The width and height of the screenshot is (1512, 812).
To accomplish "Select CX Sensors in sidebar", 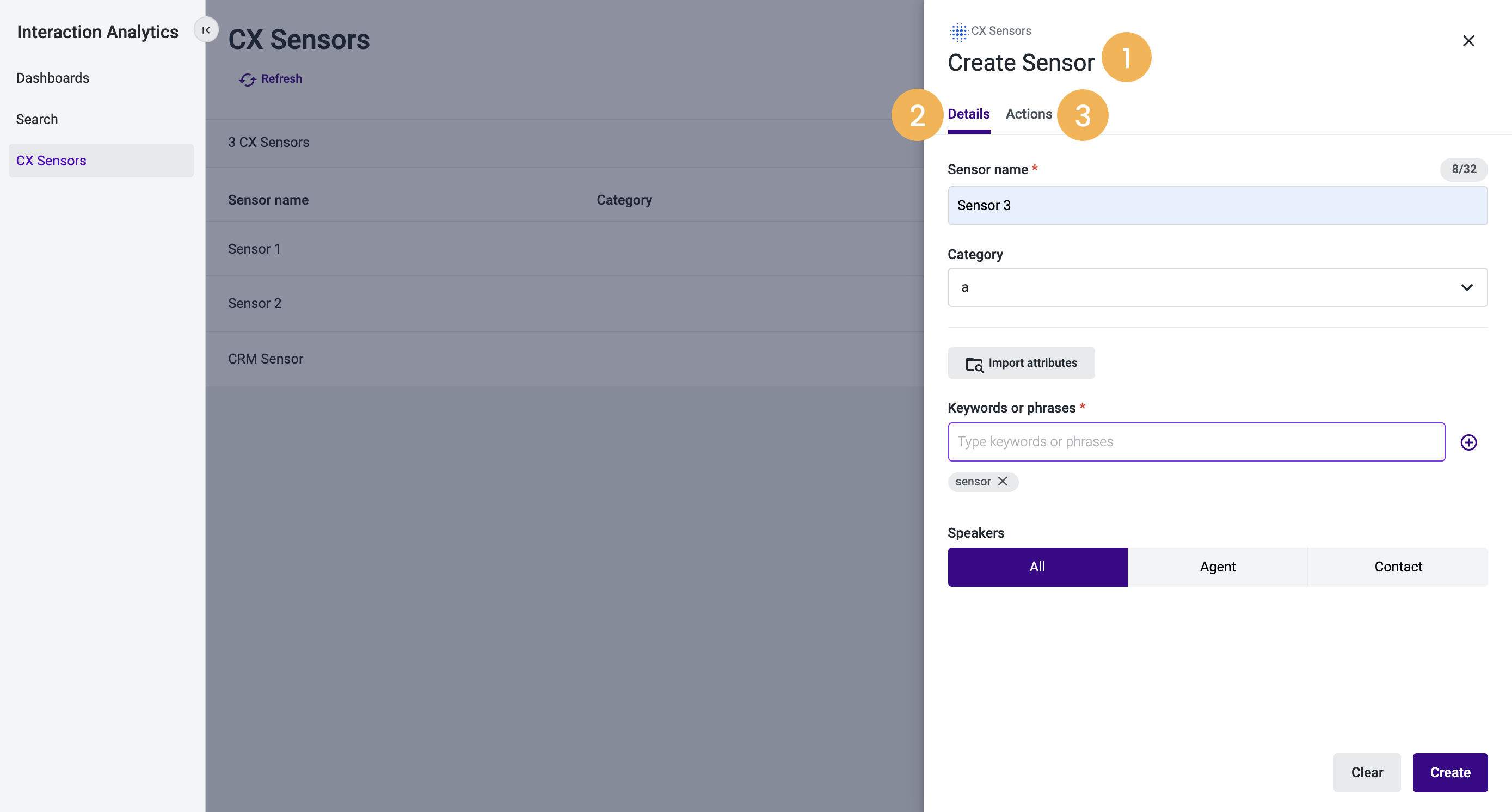I will (101, 161).
